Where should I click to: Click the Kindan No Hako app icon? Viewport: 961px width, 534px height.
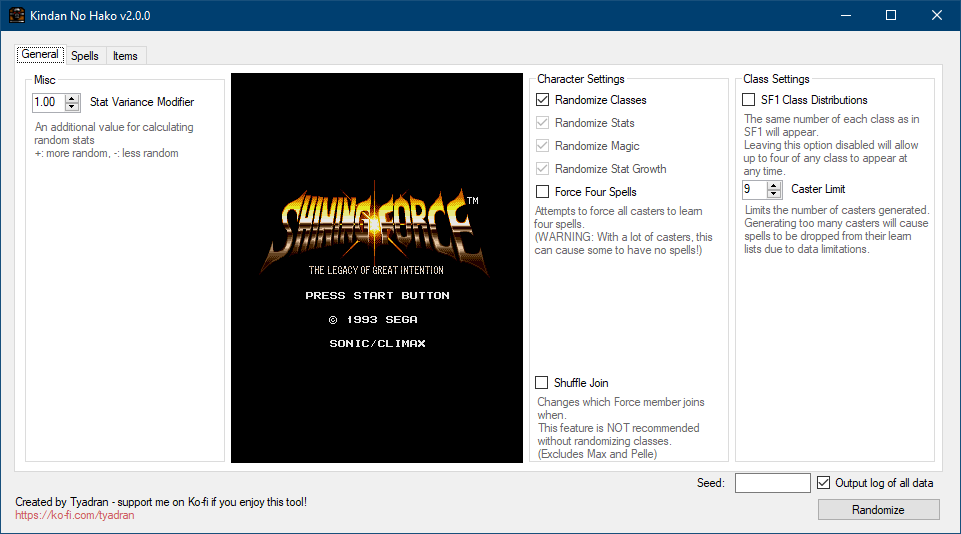tap(16, 16)
